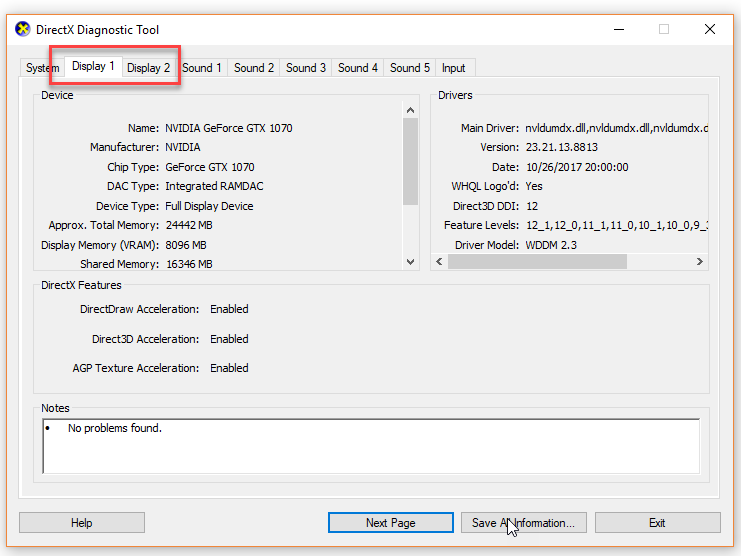Click the Help button
Image resolution: width=741 pixels, height=556 pixels.
pyautogui.click(x=82, y=523)
